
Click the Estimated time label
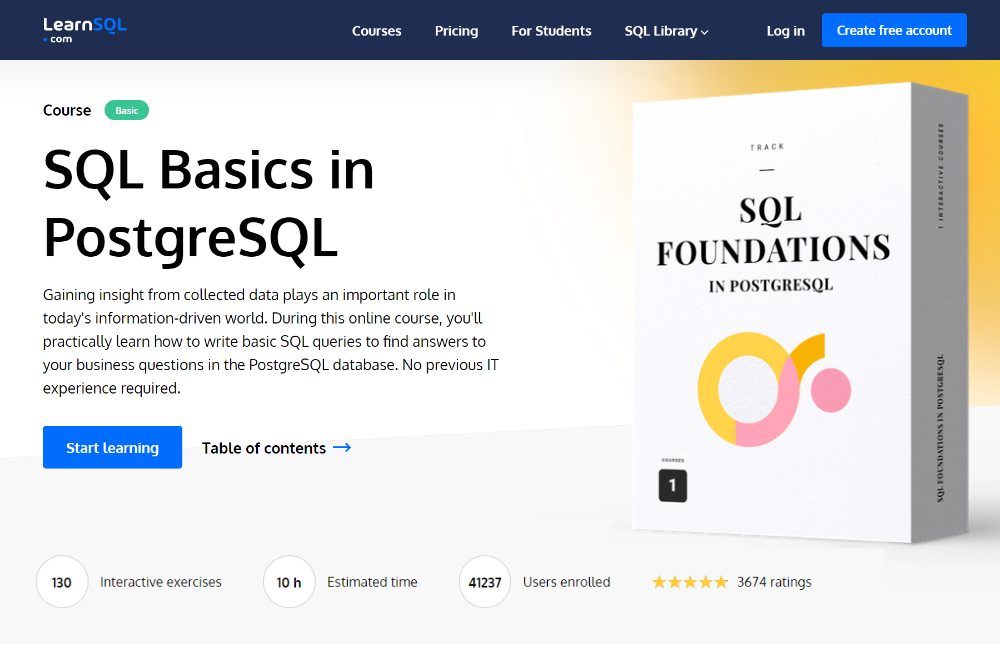tap(372, 582)
